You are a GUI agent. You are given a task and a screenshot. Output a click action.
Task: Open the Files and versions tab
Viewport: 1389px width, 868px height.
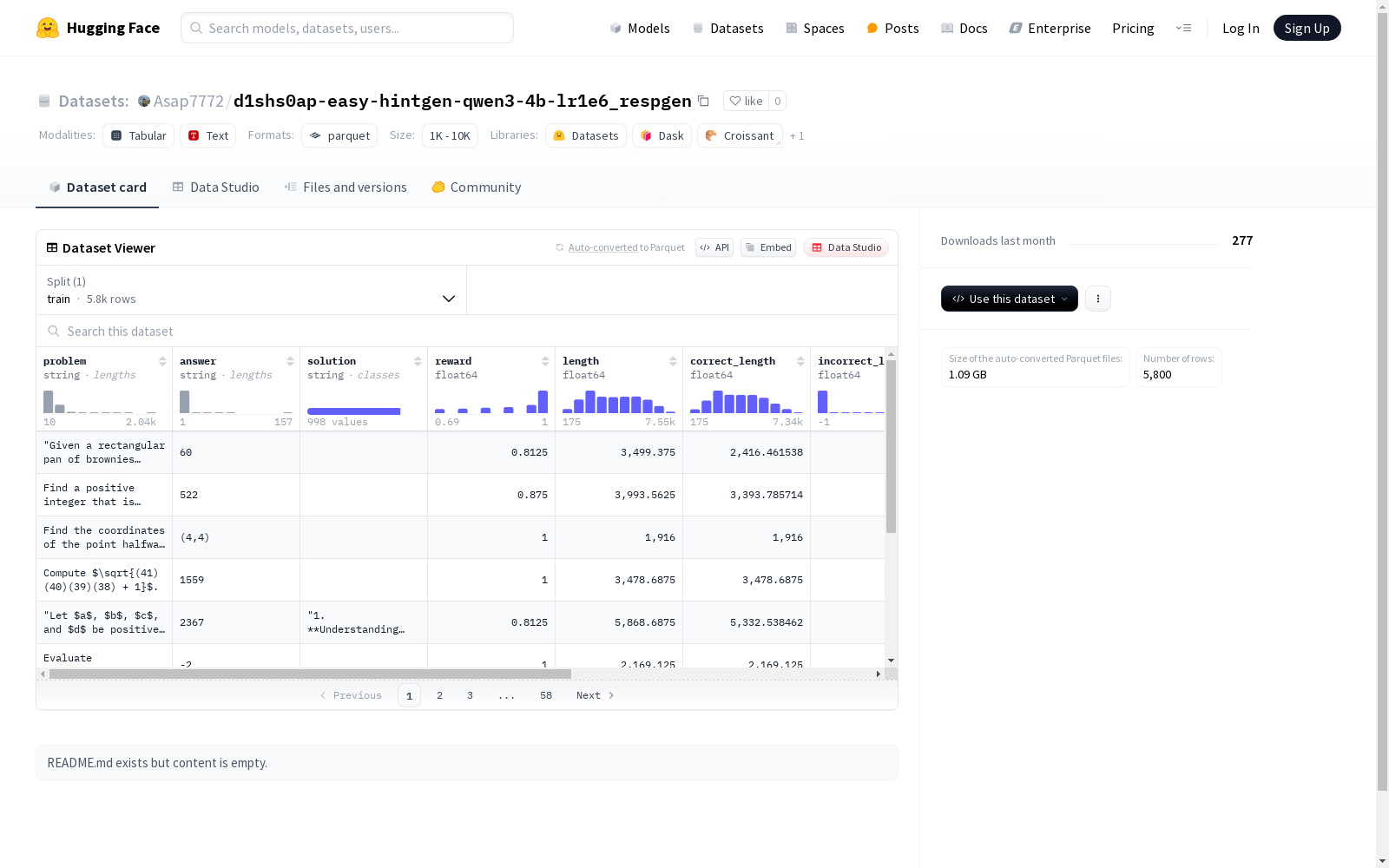click(x=346, y=187)
